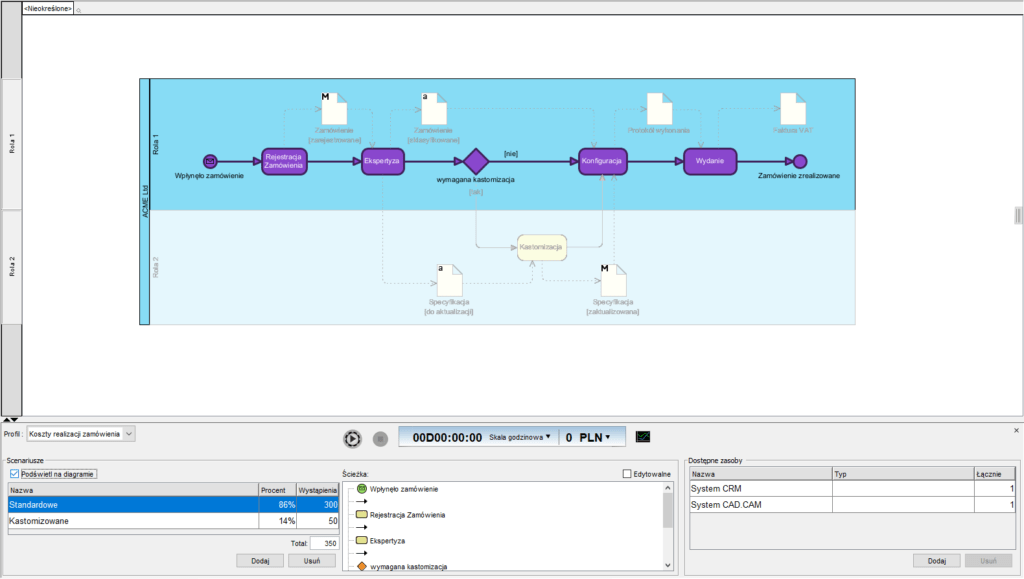1024x579 pixels.
Task: Open the 'Skala godzinowa' time scale dropdown
Action: (x=520, y=437)
